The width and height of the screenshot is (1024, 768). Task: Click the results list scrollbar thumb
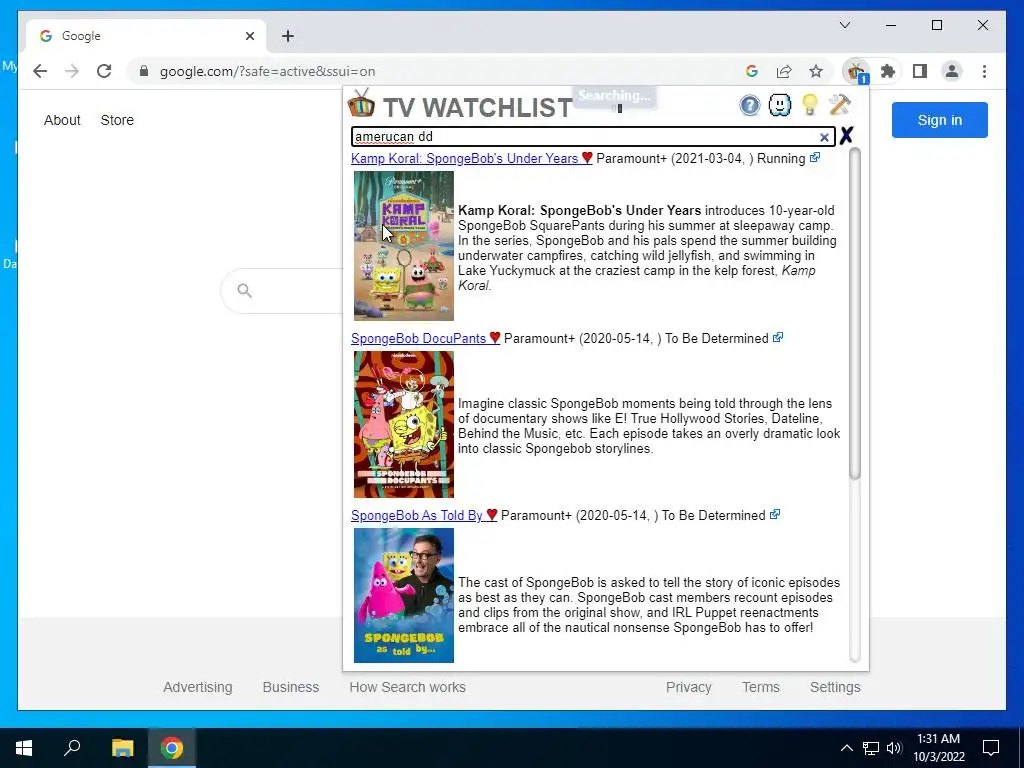pyautogui.click(x=855, y=313)
